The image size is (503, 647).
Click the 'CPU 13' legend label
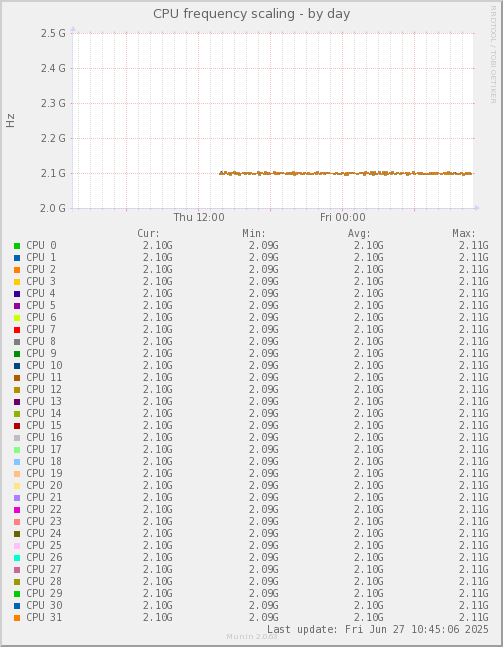pyautogui.click(x=44, y=401)
